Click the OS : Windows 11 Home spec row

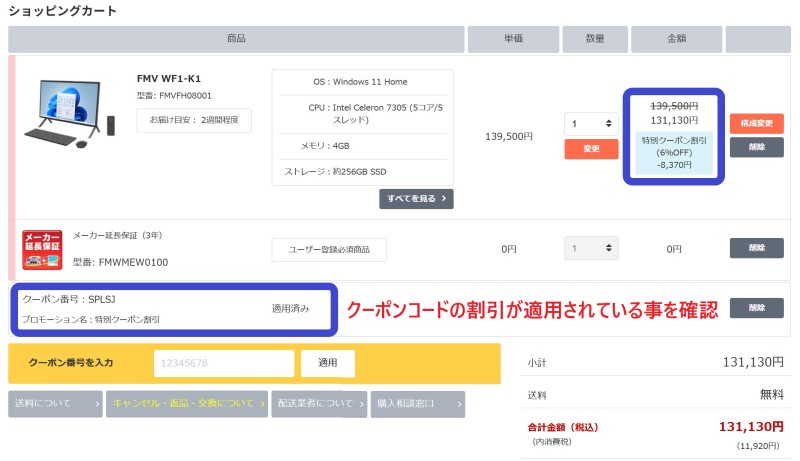[363, 82]
